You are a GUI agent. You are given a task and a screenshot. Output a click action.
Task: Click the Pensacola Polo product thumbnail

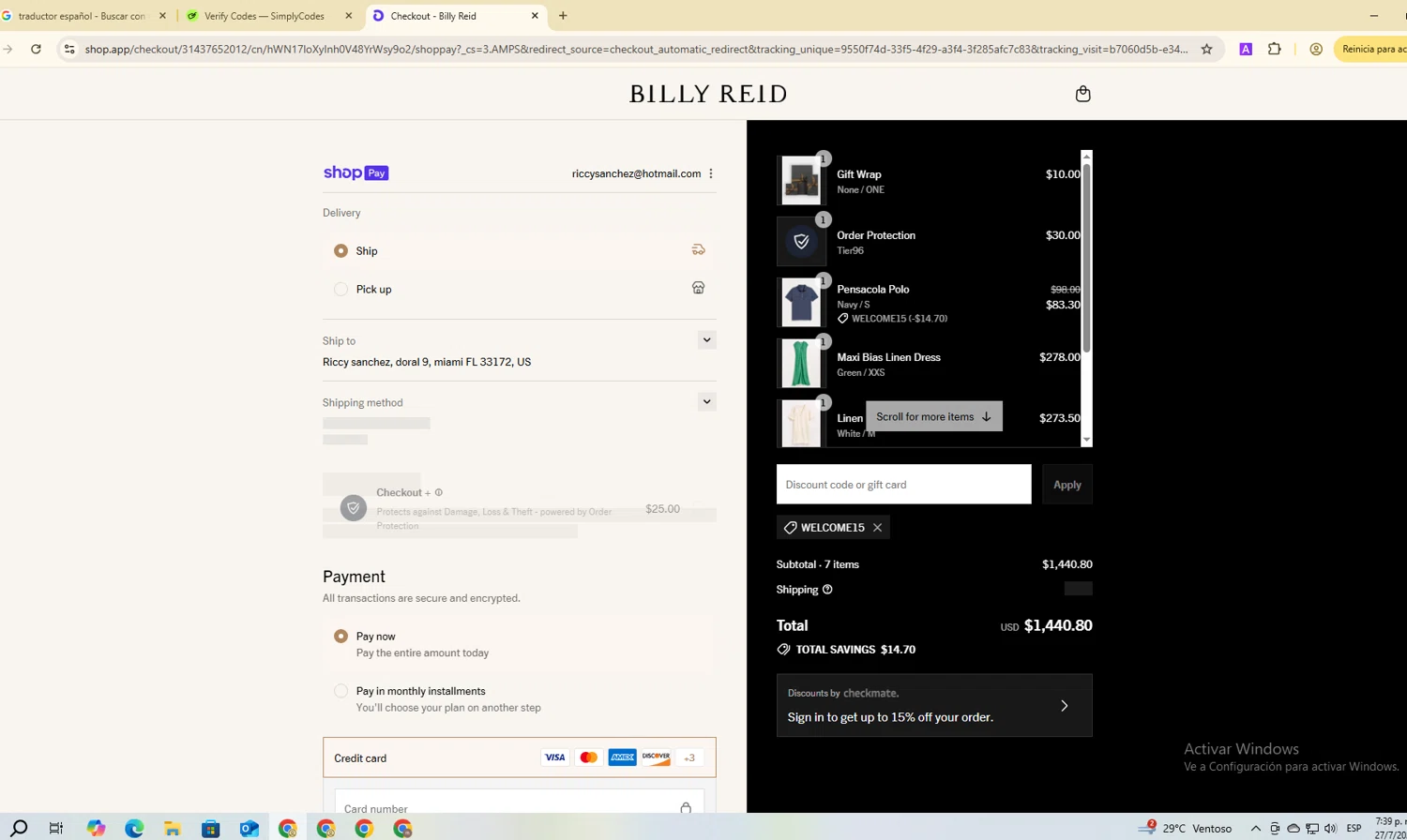801,302
